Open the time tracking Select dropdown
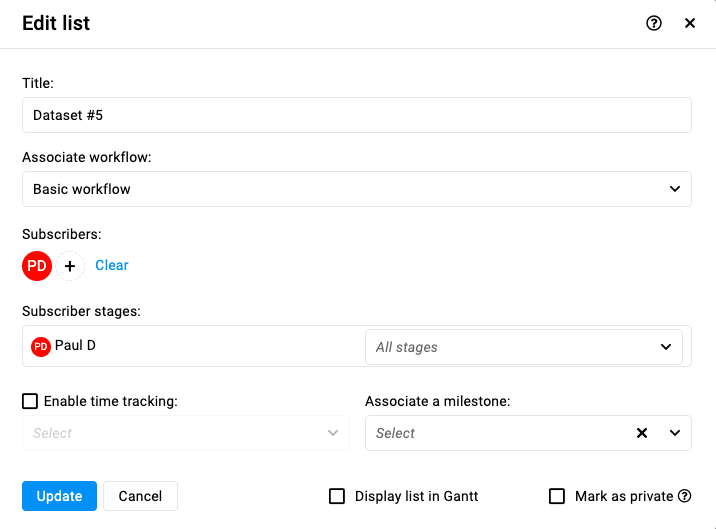The width and height of the screenshot is (716, 529). click(x=186, y=433)
